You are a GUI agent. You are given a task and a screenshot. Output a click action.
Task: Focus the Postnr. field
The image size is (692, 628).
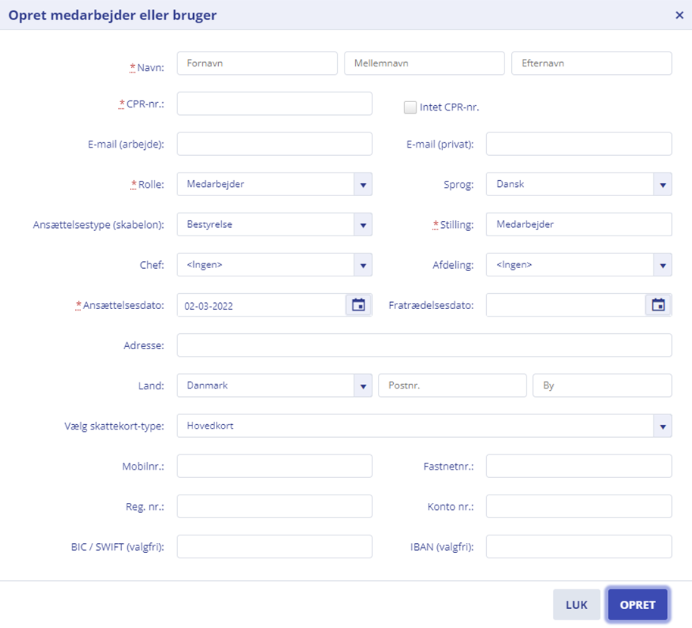452,386
